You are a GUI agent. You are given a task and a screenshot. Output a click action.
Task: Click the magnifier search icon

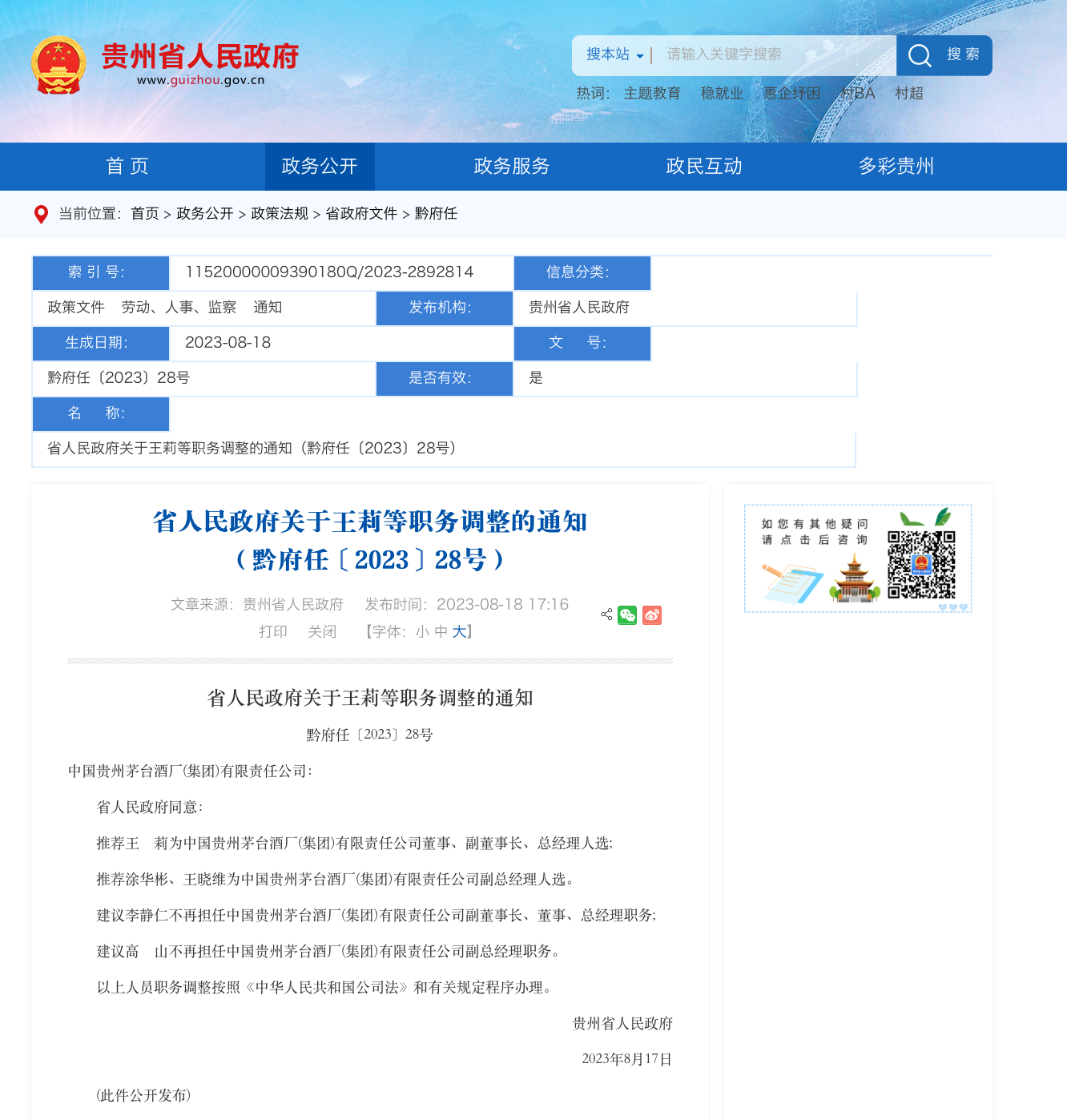click(920, 55)
